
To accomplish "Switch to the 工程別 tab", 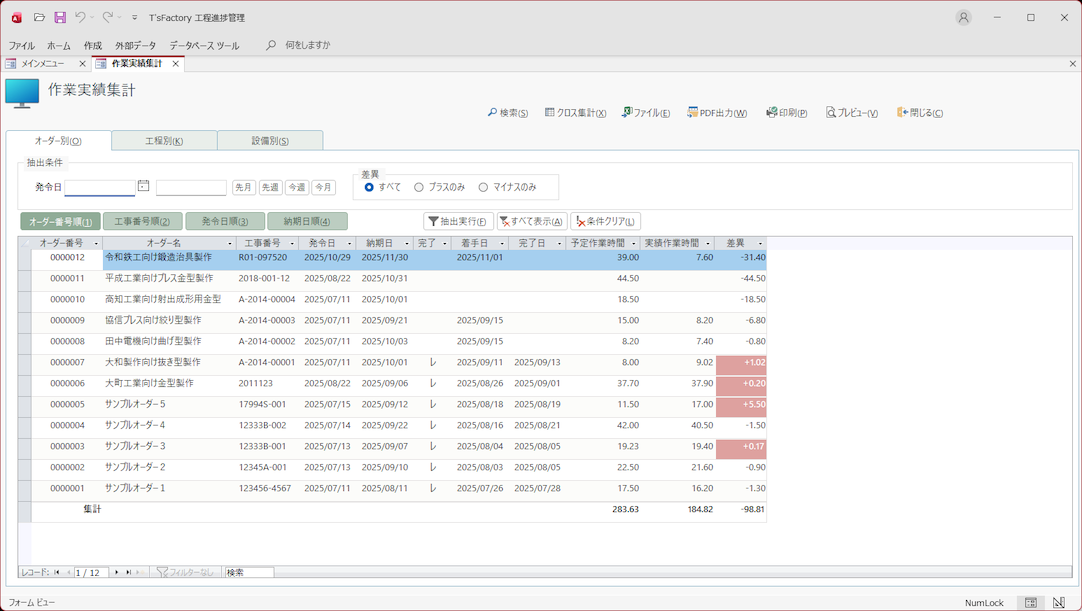I will [x=164, y=141].
